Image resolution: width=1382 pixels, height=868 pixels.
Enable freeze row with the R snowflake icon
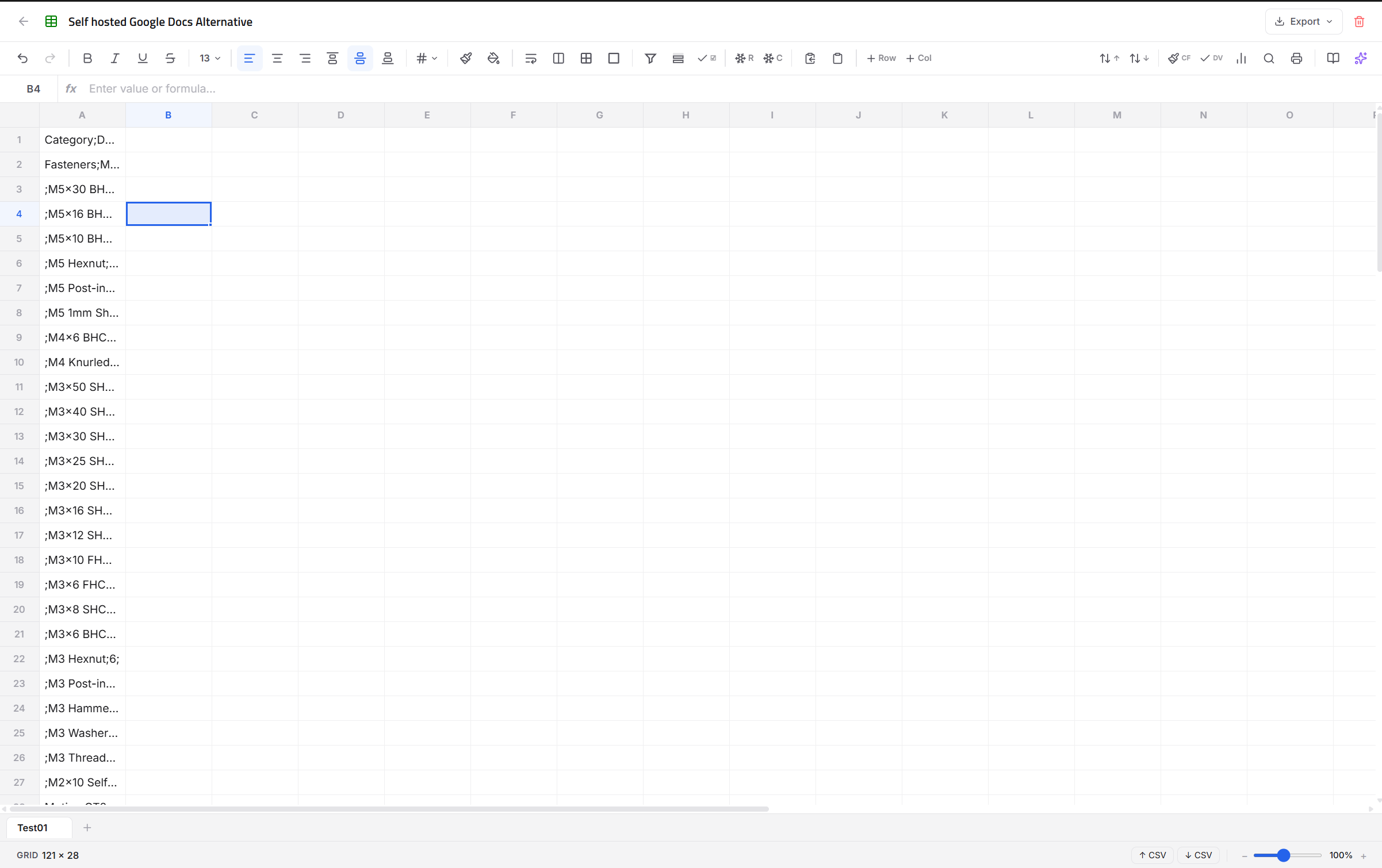tap(744, 58)
